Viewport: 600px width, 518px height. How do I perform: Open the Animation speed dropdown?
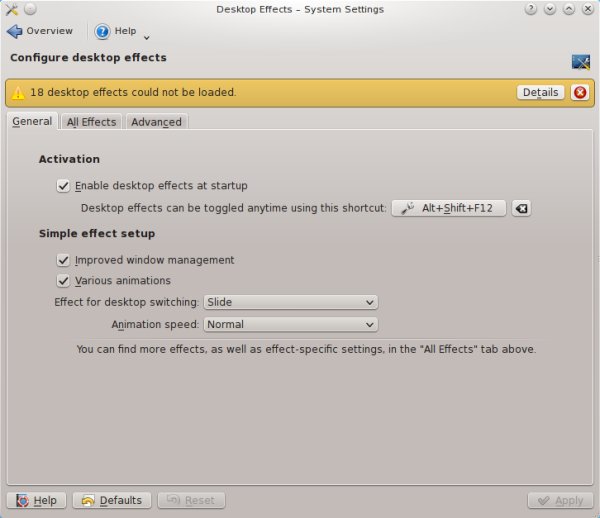[x=290, y=324]
